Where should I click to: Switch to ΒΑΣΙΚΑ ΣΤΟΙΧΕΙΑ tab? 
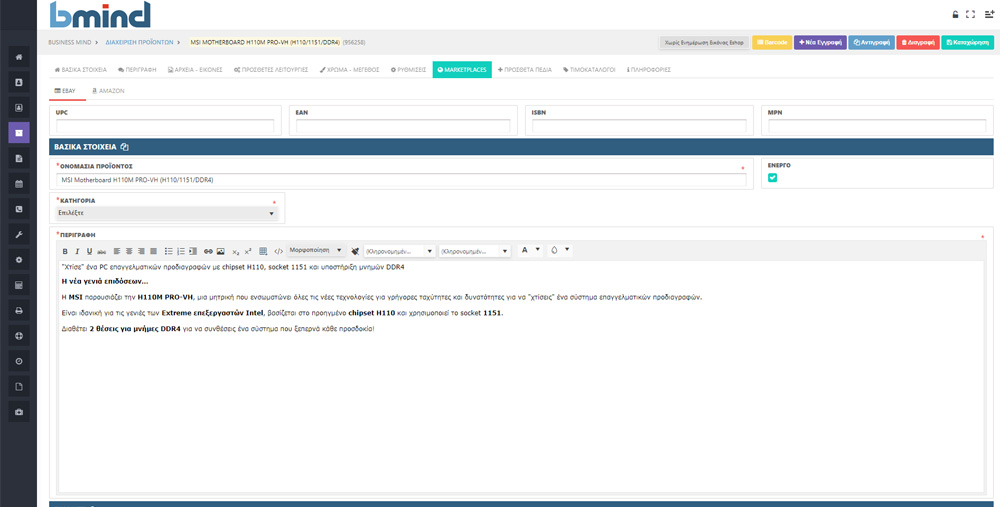(80, 70)
